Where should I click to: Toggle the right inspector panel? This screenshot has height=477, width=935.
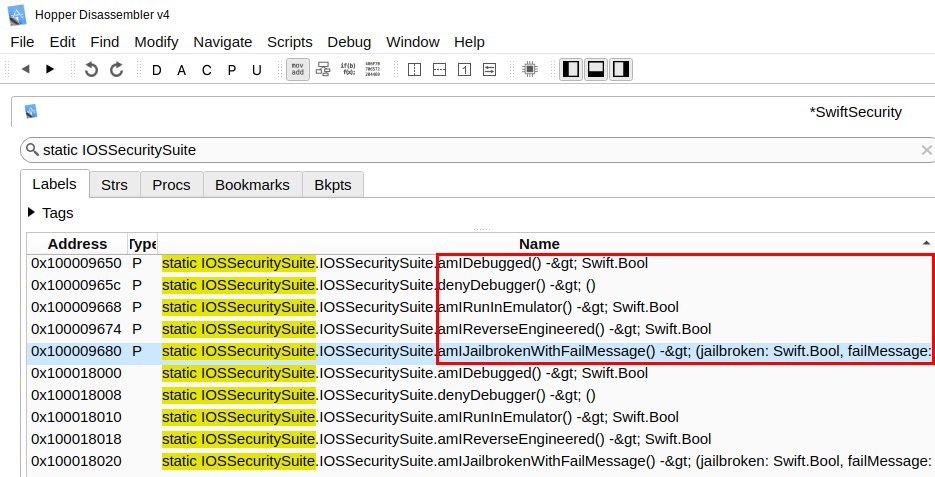tap(621, 69)
